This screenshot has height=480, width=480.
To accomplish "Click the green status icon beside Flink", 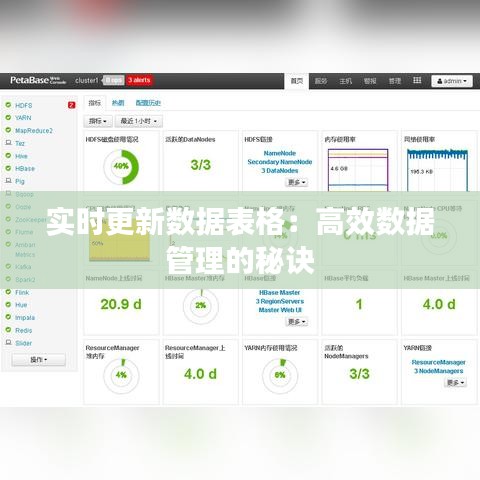I will click(x=8, y=292).
